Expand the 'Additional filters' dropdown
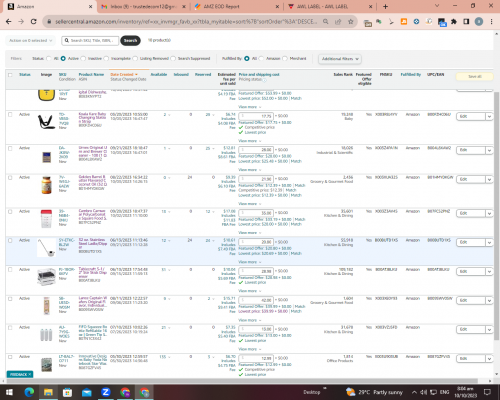 pyautogui.click(x=340, y=59)
